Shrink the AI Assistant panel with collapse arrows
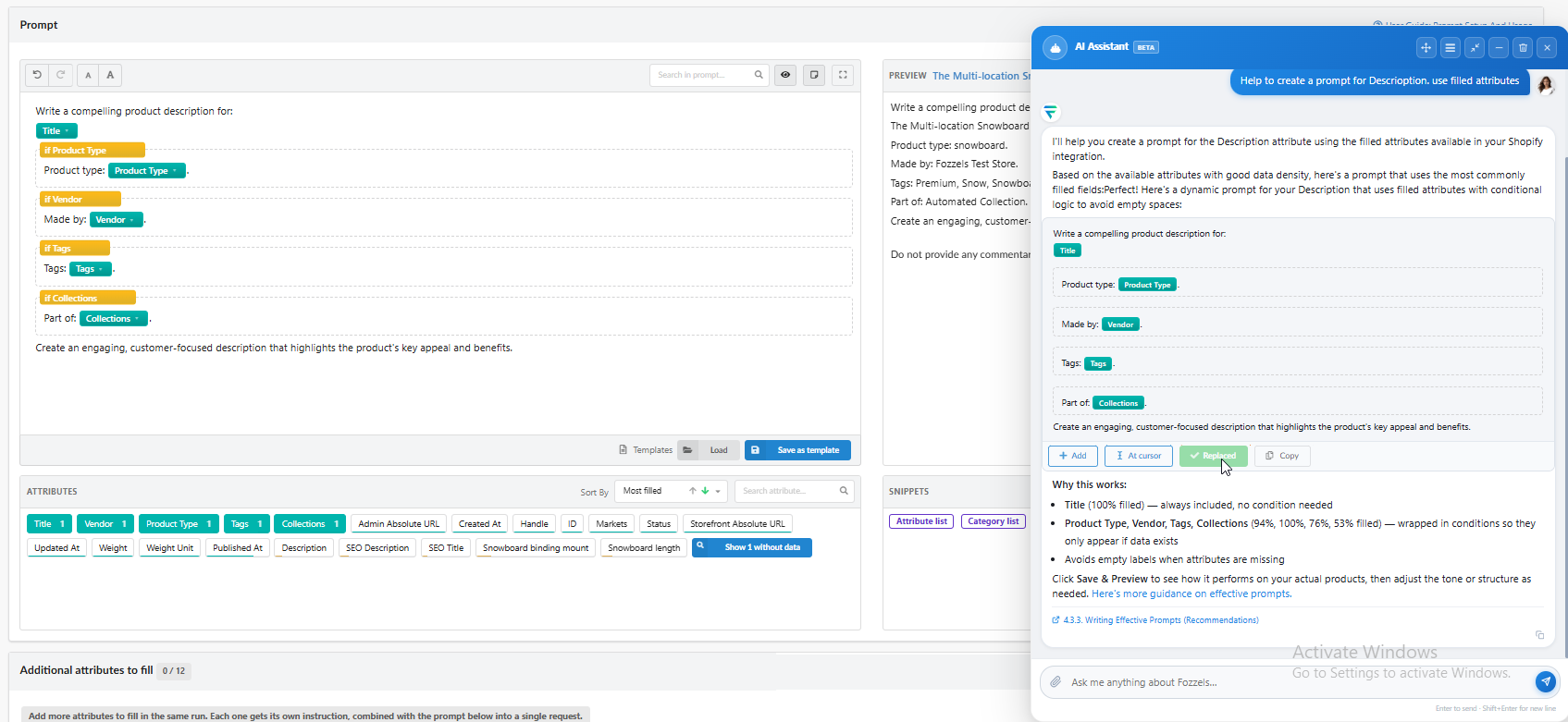 pos(1475,47)
